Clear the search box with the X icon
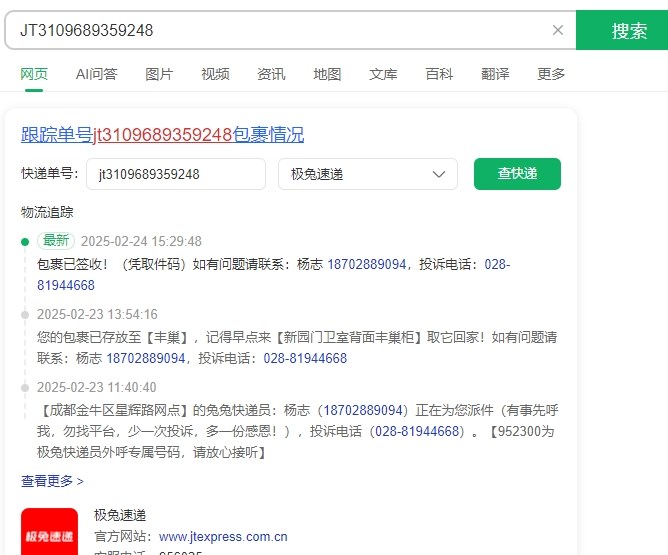Screen dimensions: 668x555 click(558, 30)
